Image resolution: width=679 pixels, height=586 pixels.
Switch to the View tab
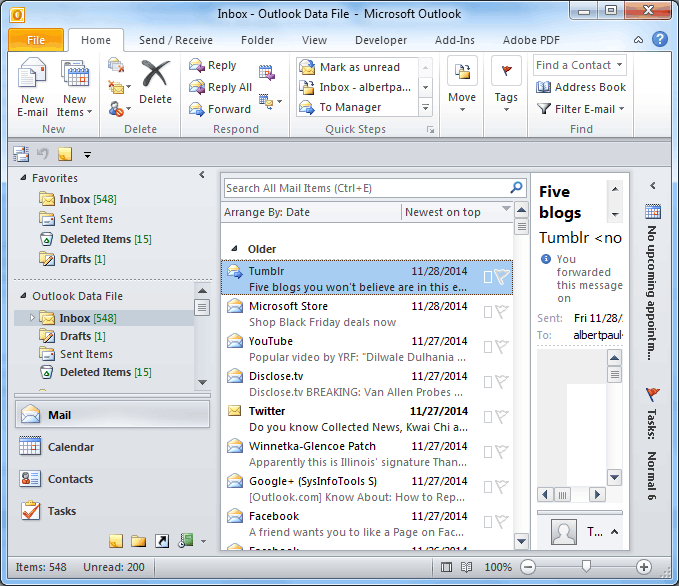coord(314,40)
